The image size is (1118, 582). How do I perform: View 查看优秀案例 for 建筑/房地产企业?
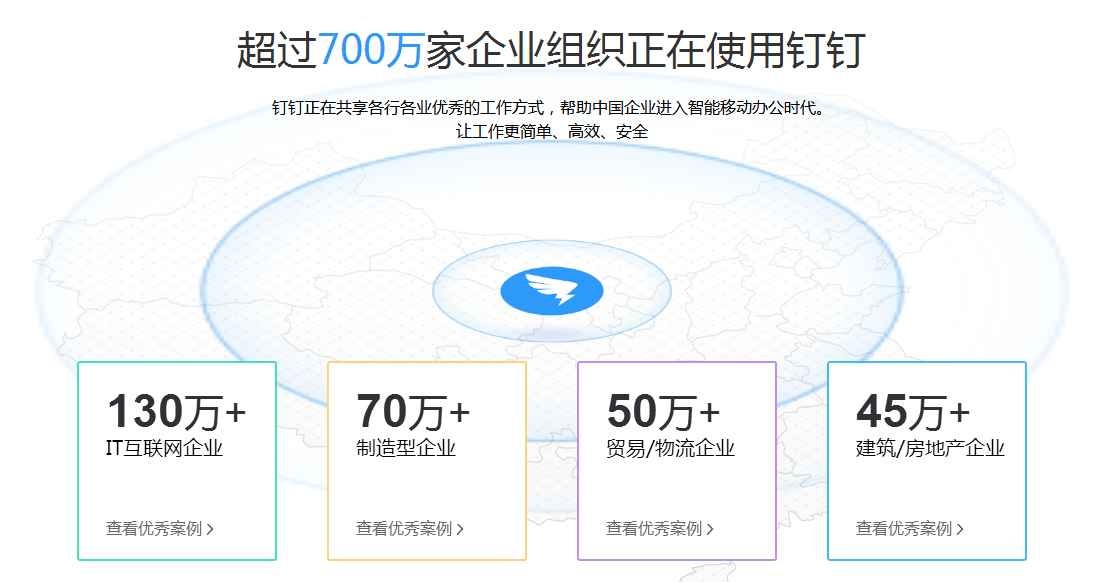point(910,529)
